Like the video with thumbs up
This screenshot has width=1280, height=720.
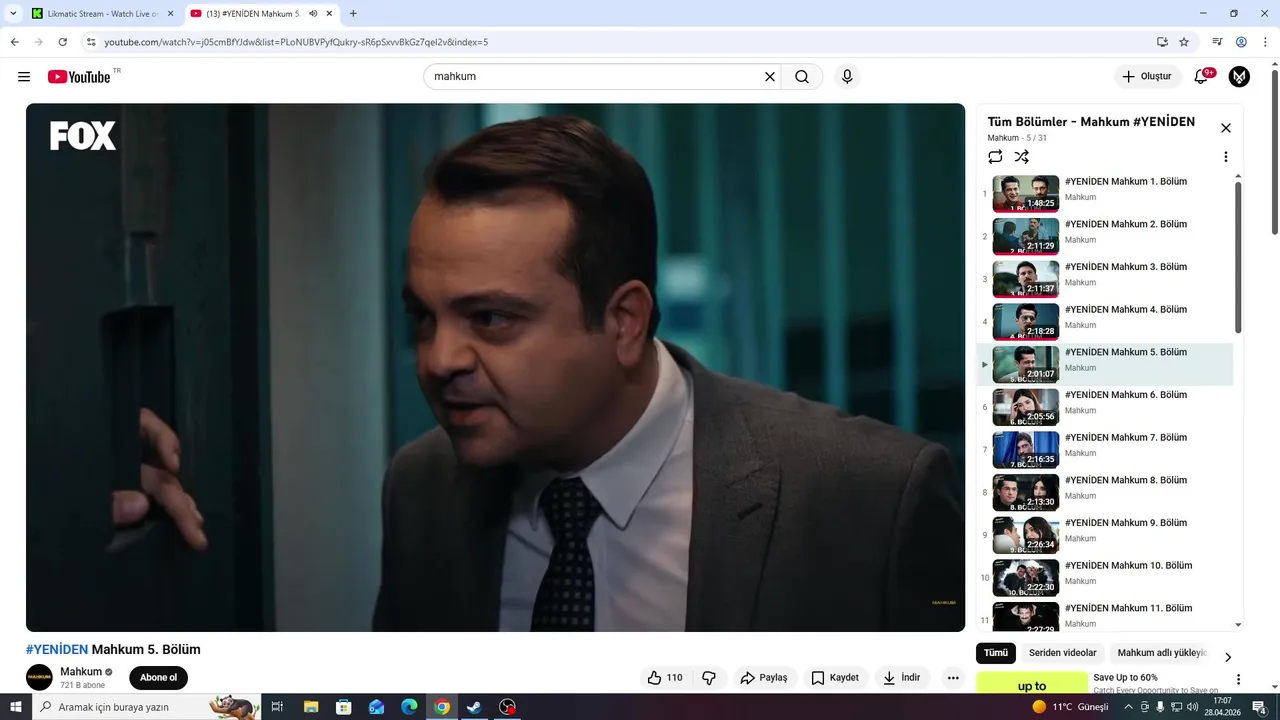[x=664, y=678]
